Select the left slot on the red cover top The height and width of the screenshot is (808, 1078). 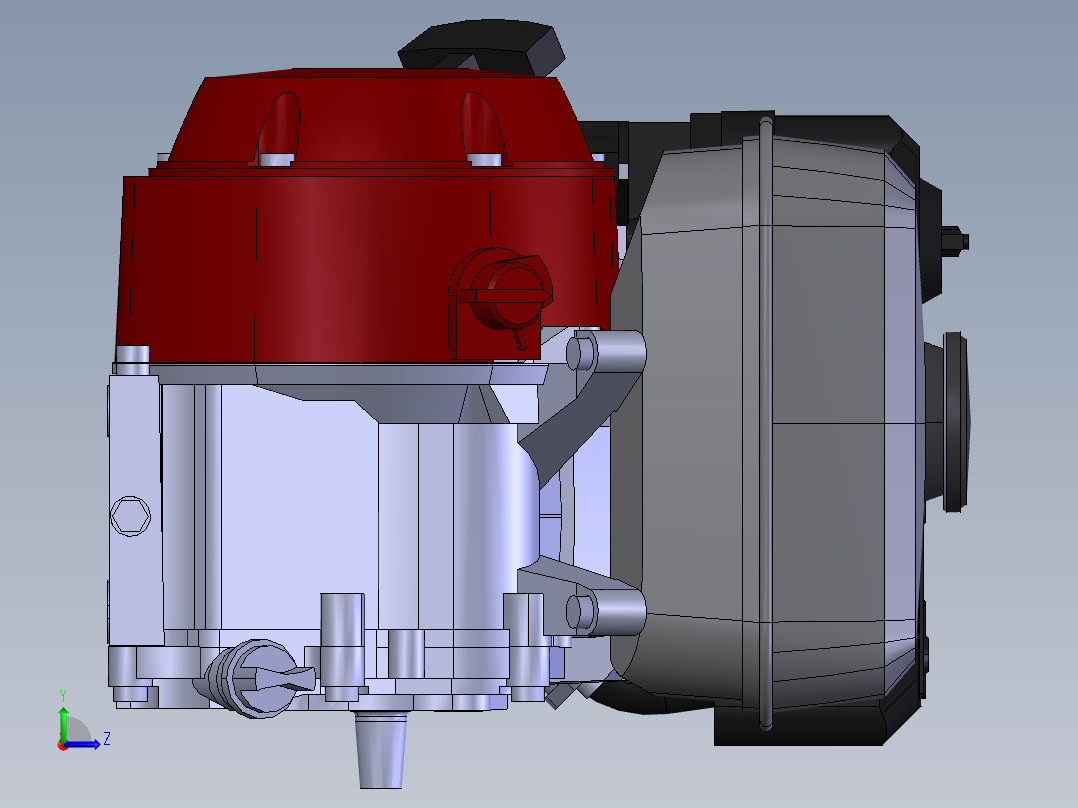(279, 129)
